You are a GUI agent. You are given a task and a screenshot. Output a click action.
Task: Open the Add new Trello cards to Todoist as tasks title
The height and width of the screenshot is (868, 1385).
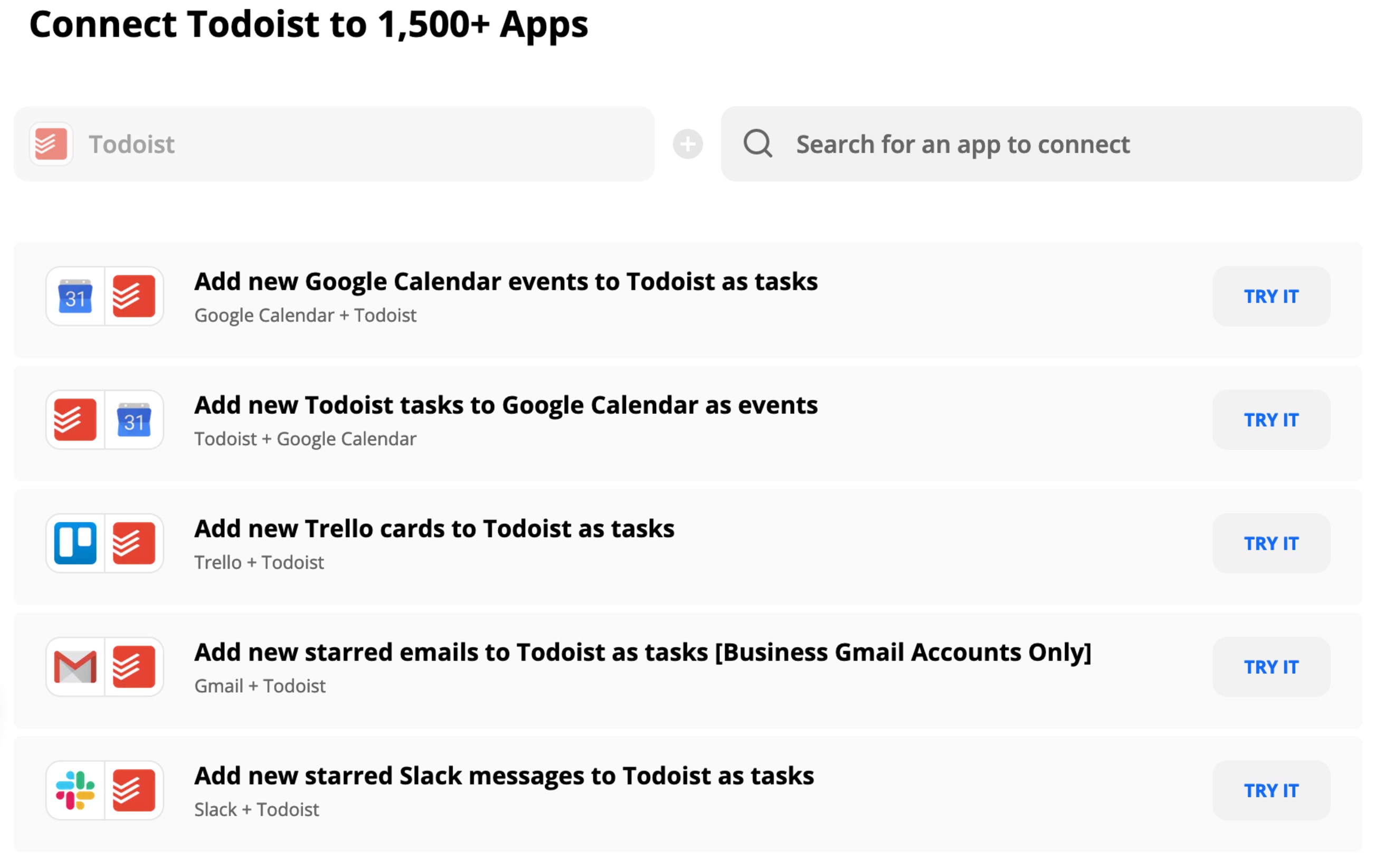pos(434,529)
